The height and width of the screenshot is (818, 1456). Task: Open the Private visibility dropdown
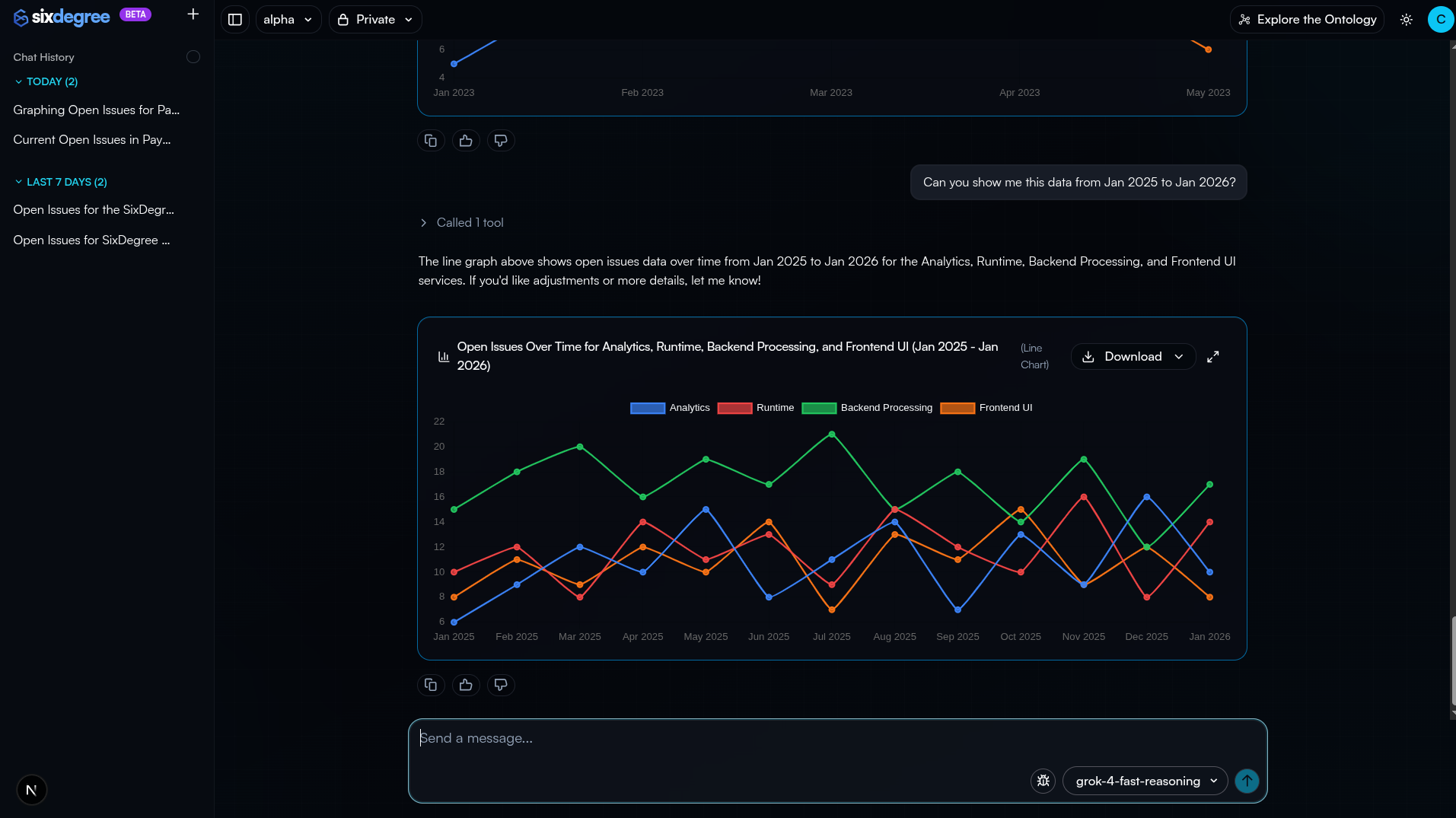pos(374,19)
